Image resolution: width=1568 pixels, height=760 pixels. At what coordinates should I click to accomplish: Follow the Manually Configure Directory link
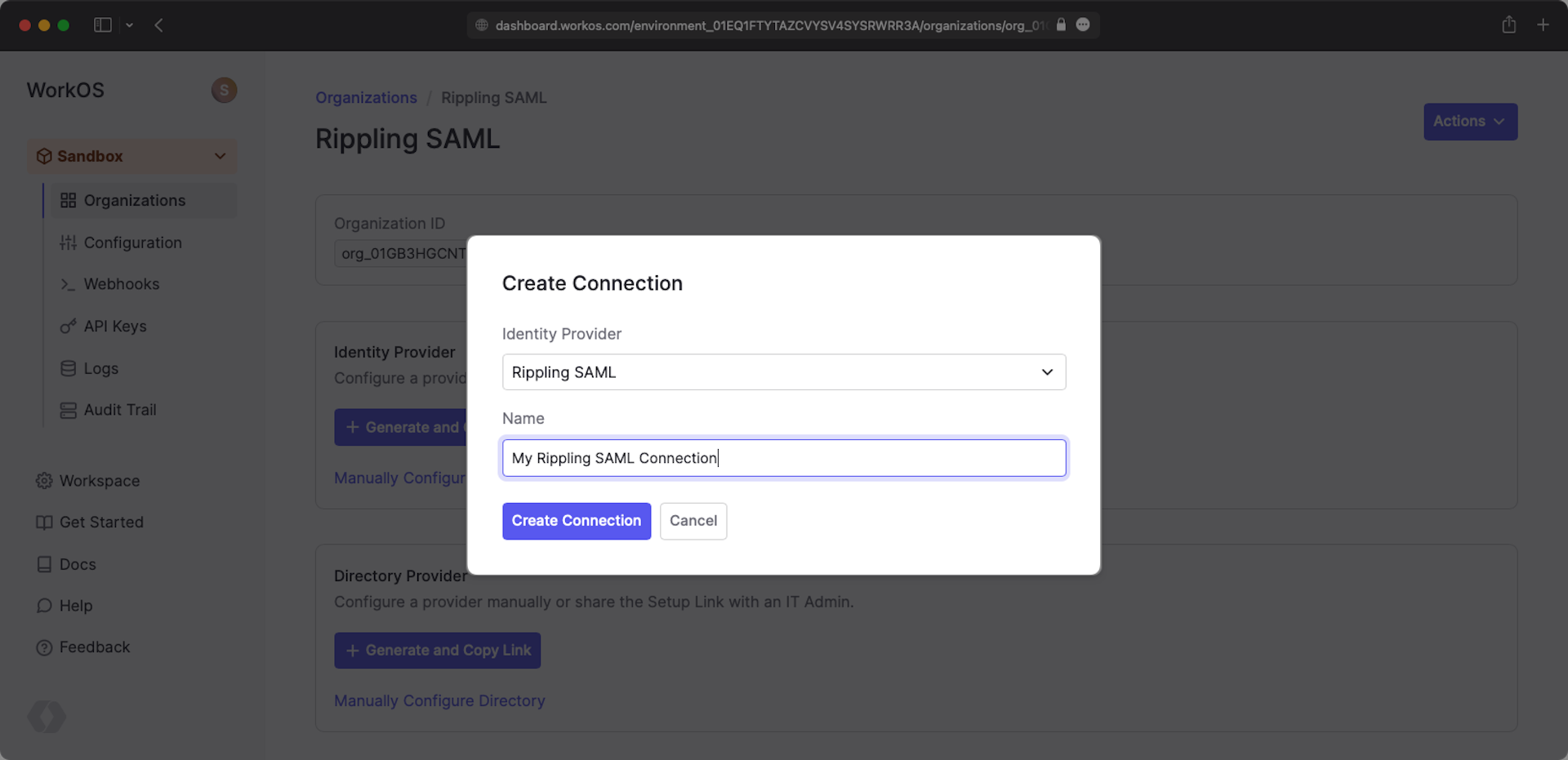[x=439, y=700]
